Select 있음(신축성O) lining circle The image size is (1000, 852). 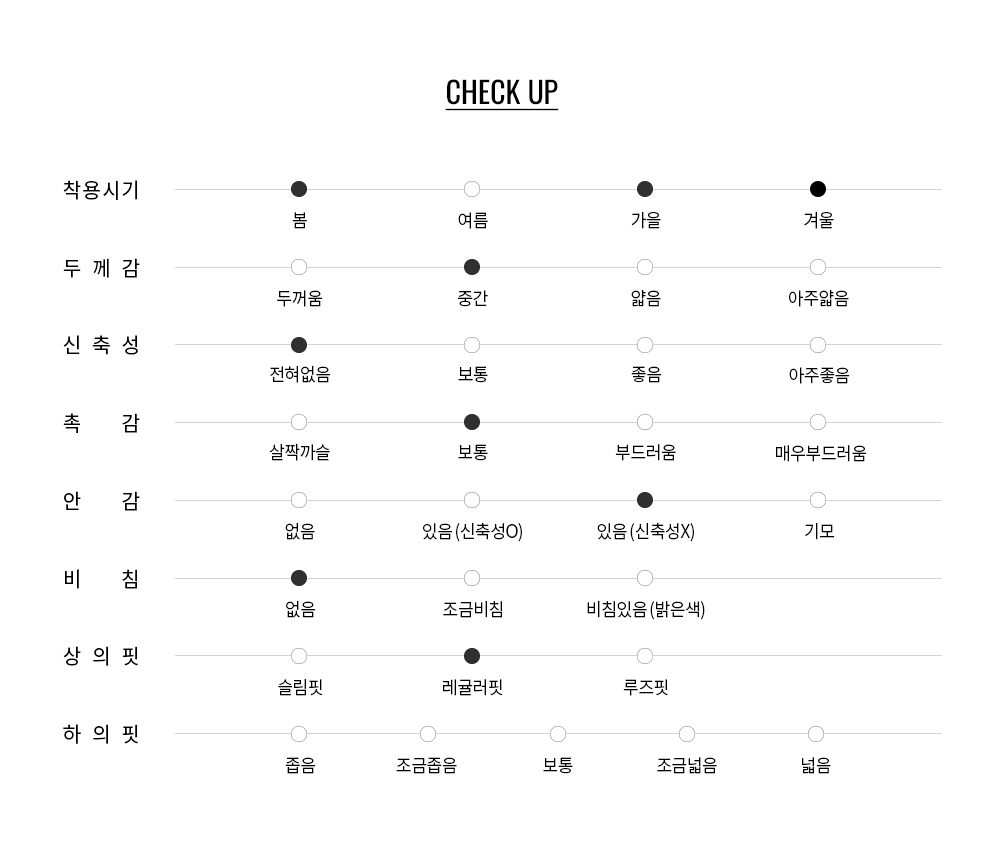coord(472,500)
